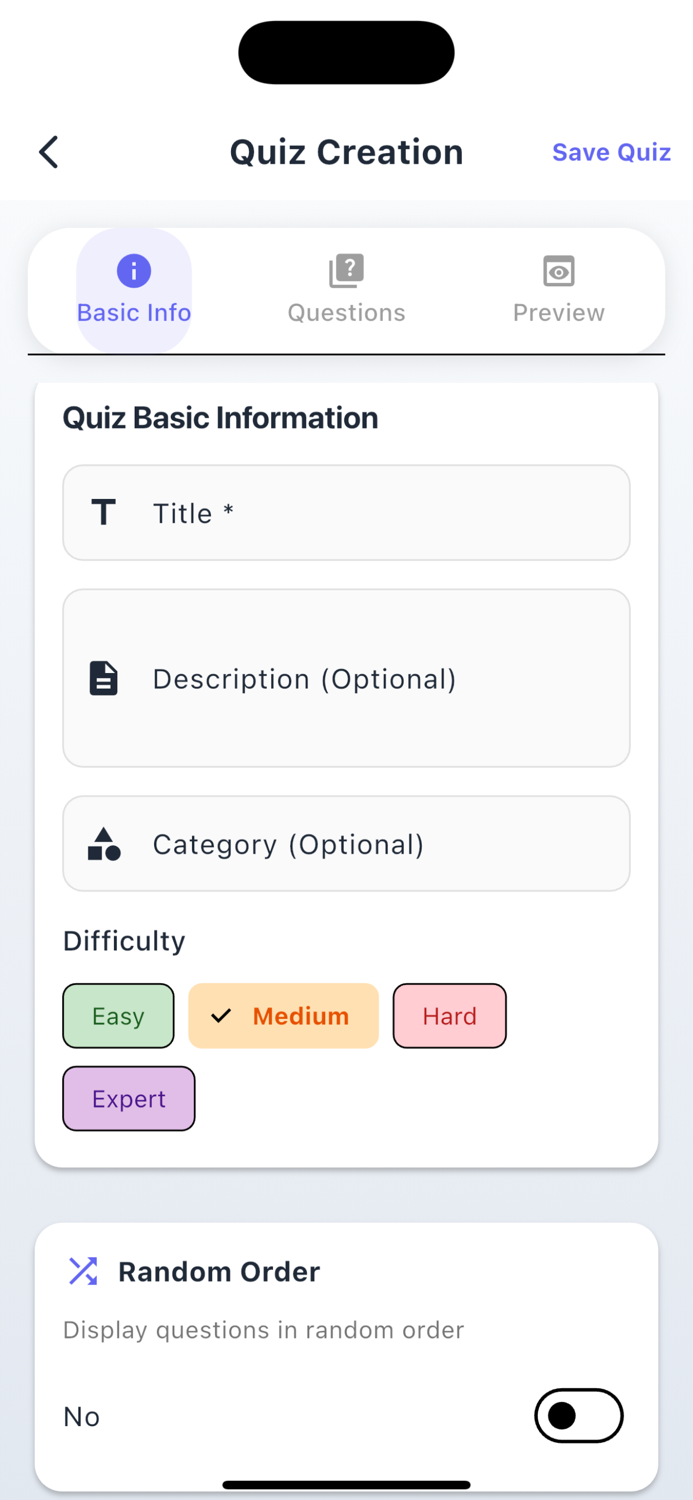693x1500 pixels.
Task: Click the info icon above Basic Info
Action: click(x=133, y=270)
